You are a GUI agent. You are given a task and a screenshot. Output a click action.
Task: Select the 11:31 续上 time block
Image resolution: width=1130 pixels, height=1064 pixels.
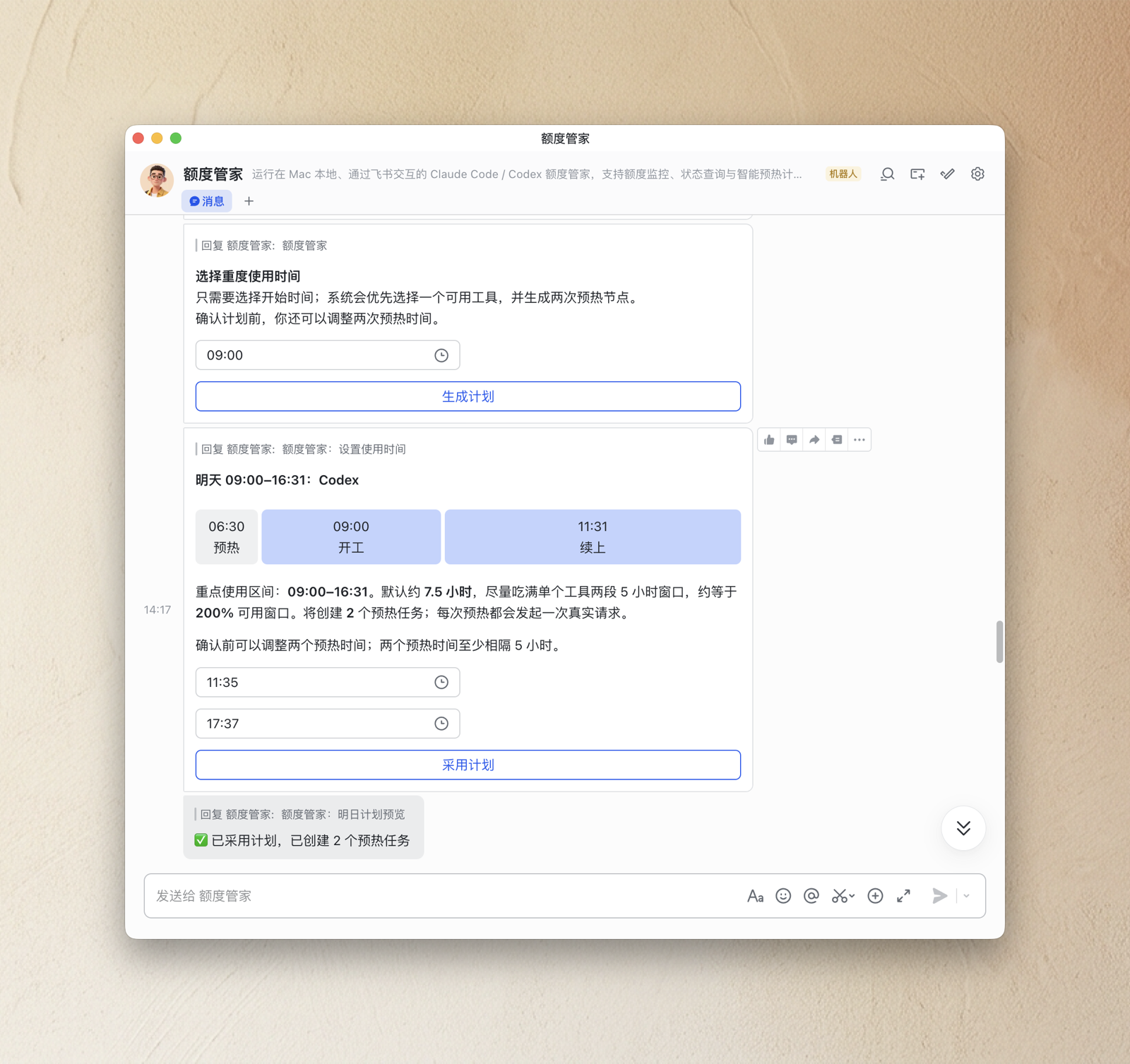(x=593, y=537)
